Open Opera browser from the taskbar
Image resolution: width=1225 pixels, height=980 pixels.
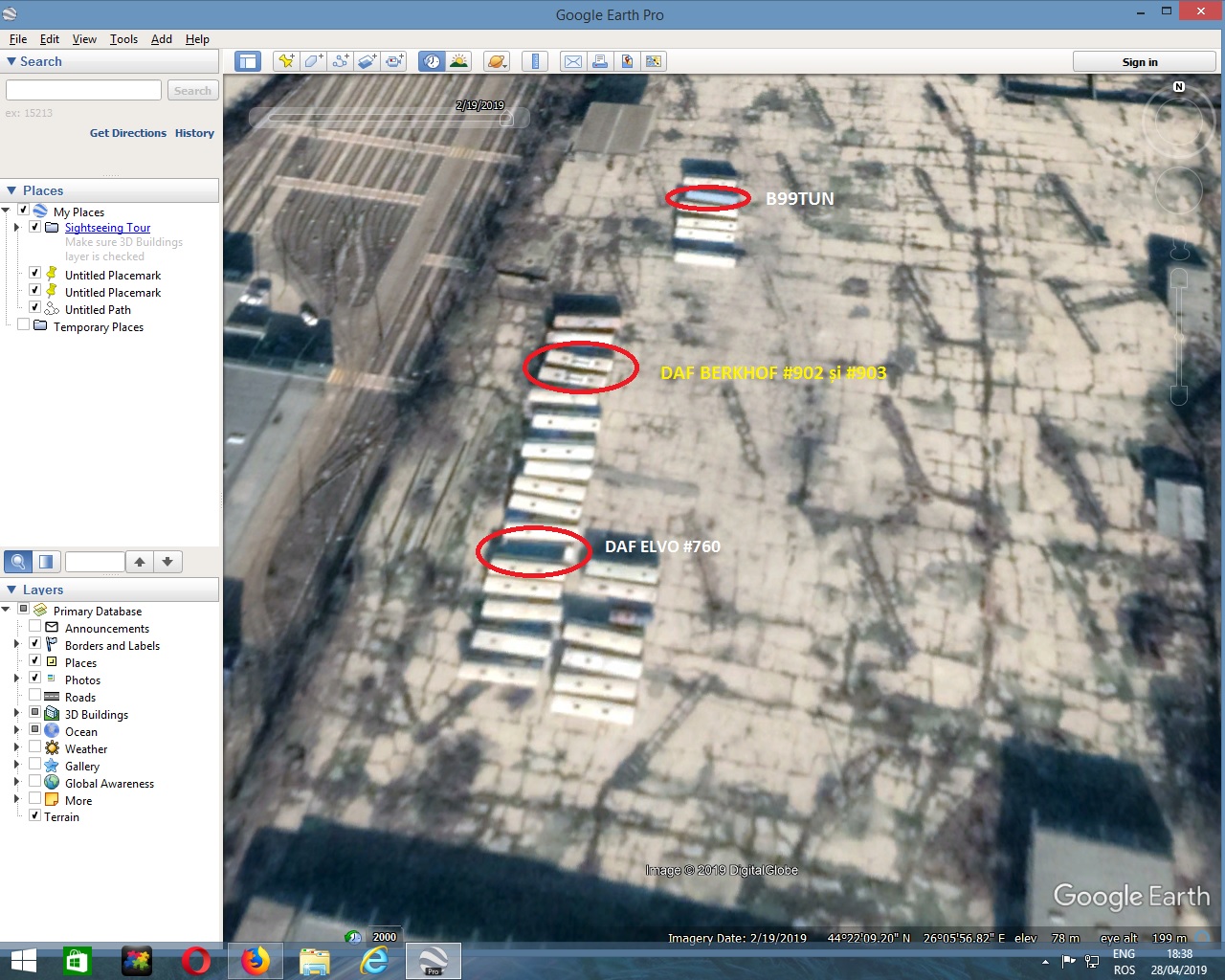[196, 961]
